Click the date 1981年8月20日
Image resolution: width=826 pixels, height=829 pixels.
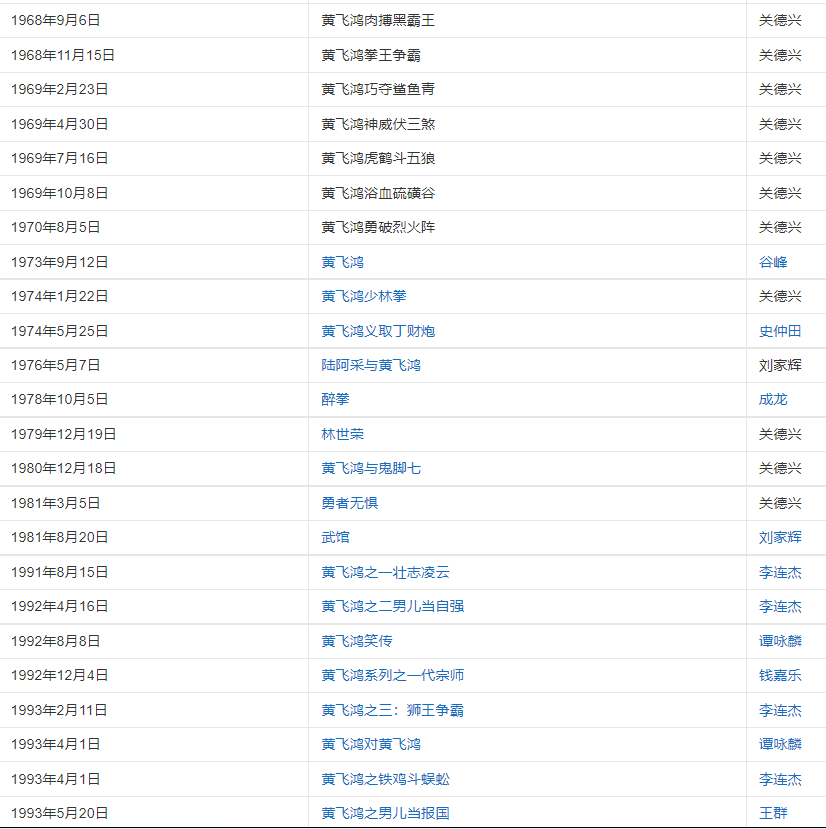click(59, 538)
